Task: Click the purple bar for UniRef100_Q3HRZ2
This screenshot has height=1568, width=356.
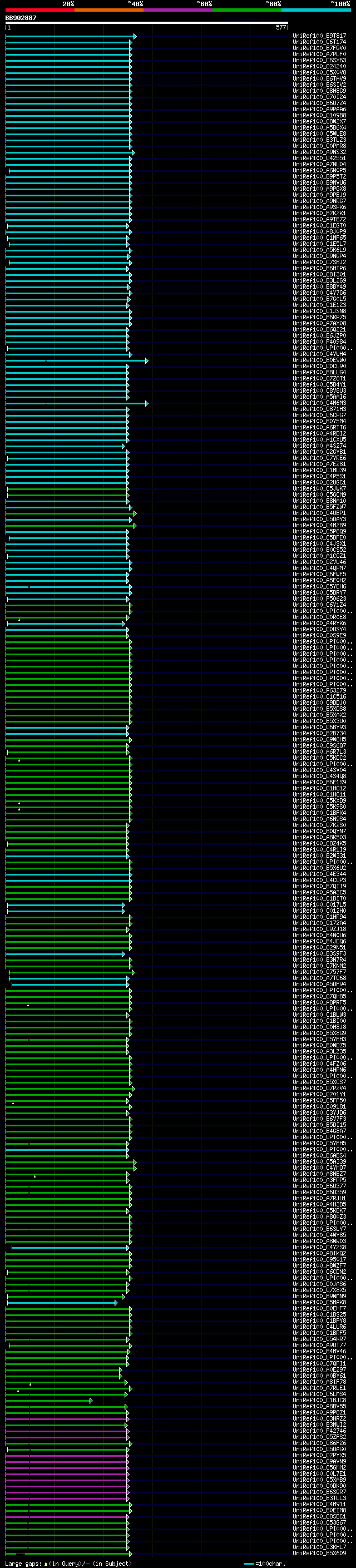Action: 67,1418
